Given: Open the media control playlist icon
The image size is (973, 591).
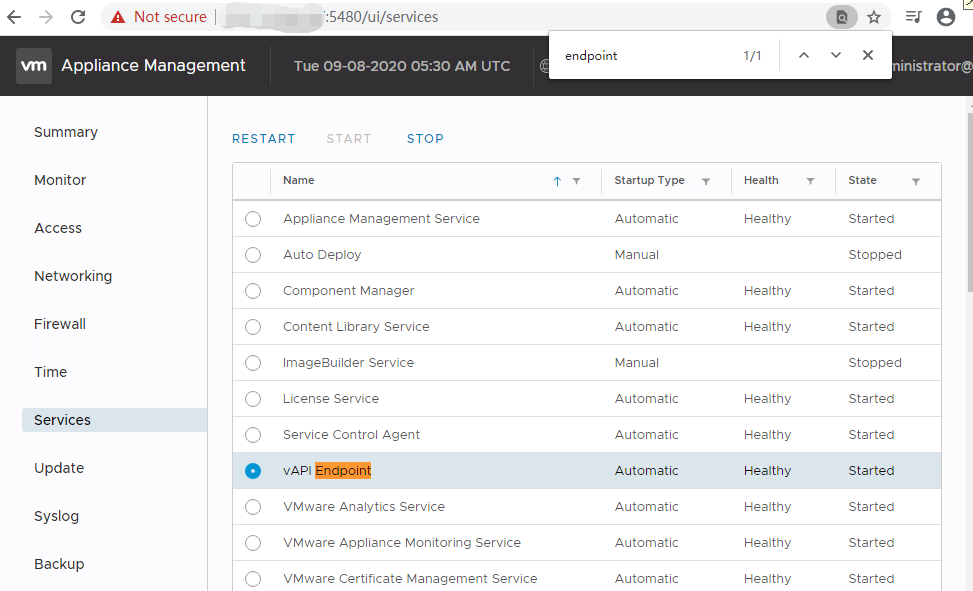Looking at the screenshot, I should 913,17.
